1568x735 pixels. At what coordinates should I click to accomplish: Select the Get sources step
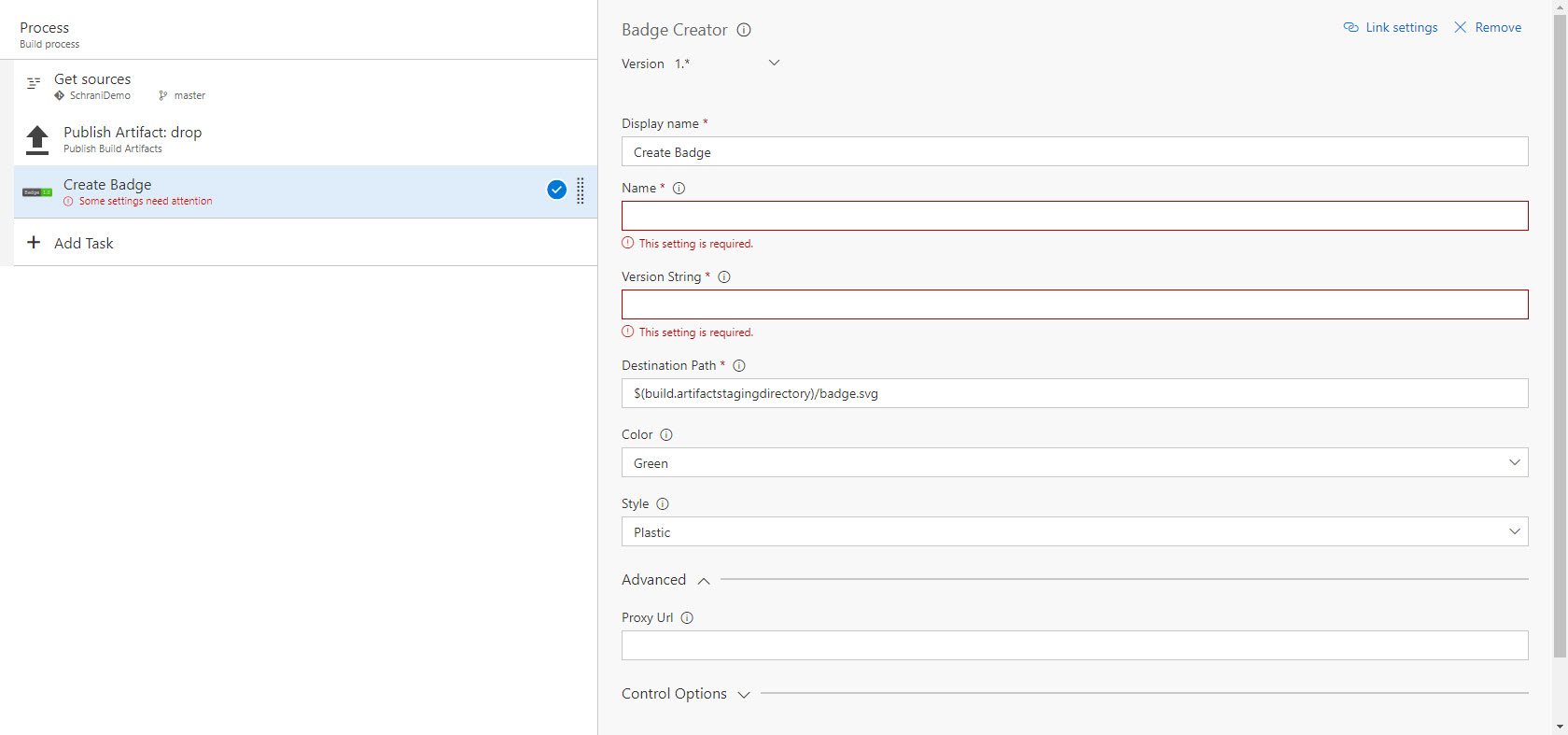pos(306,86)
